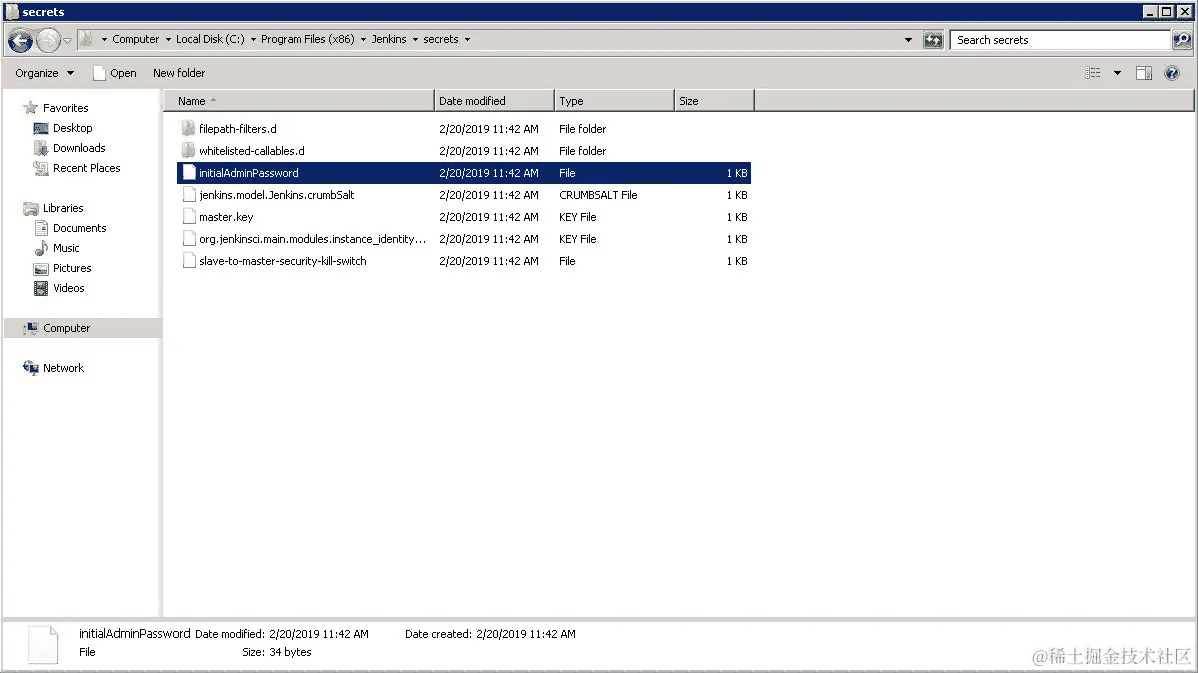Open Downloads in the navigation pane
This screenshot has width=1198, height=673.
[x=79, y=147]
